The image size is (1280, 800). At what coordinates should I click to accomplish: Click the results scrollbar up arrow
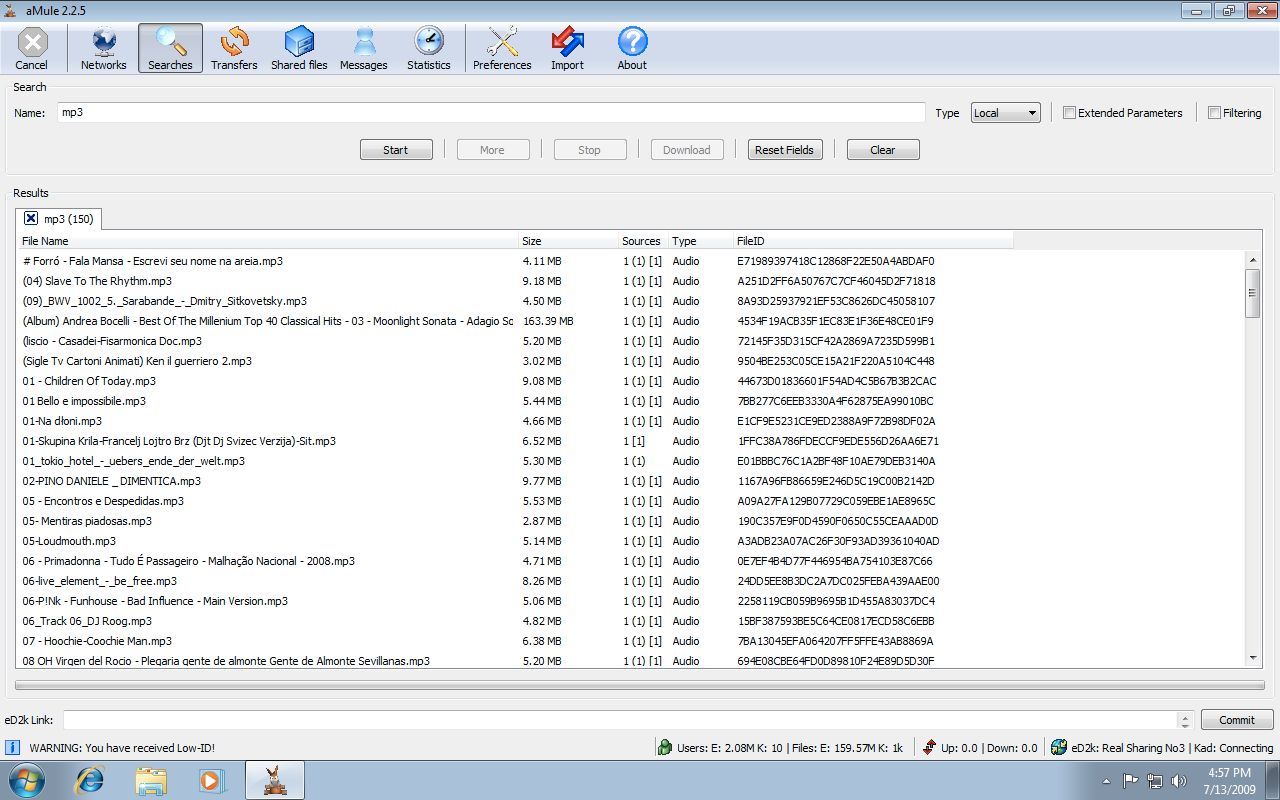(x=1253, y=259)
